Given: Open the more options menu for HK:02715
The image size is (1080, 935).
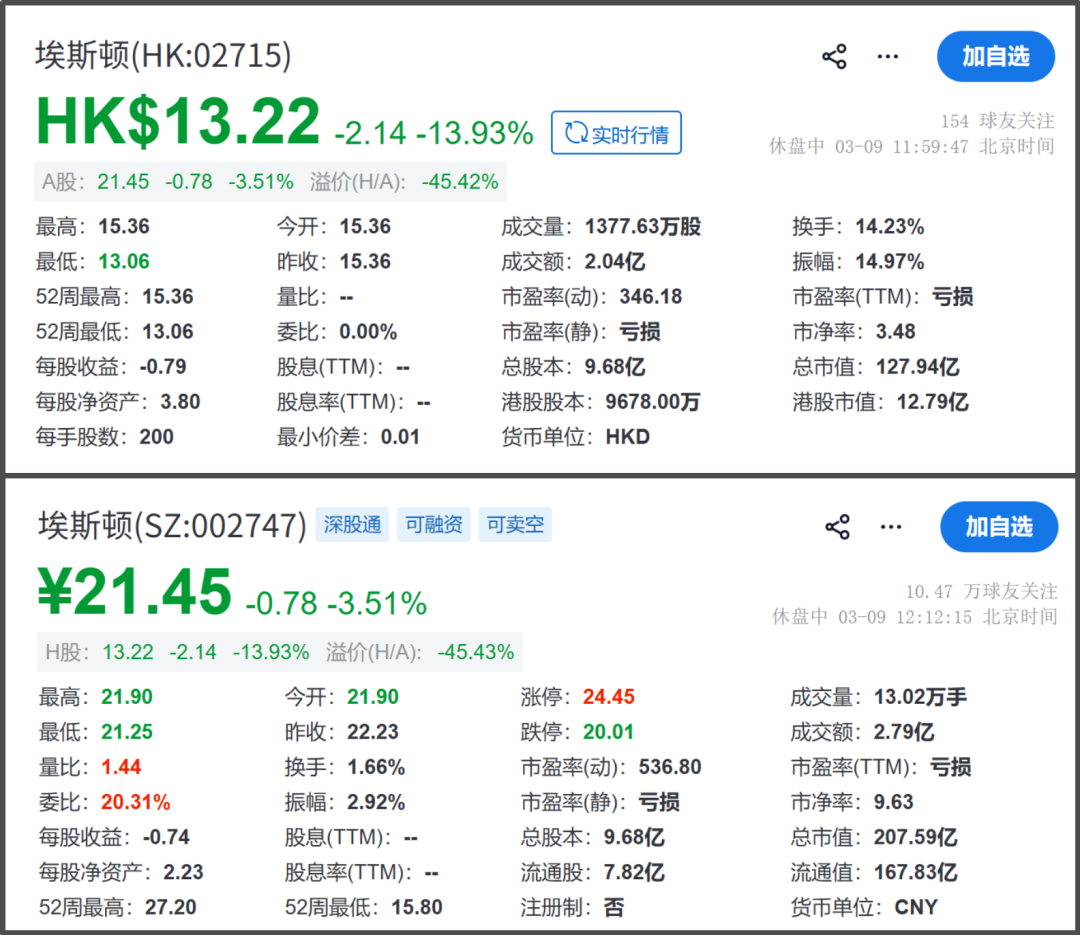Looking at the screenshot, I should [x=887, y=57].
